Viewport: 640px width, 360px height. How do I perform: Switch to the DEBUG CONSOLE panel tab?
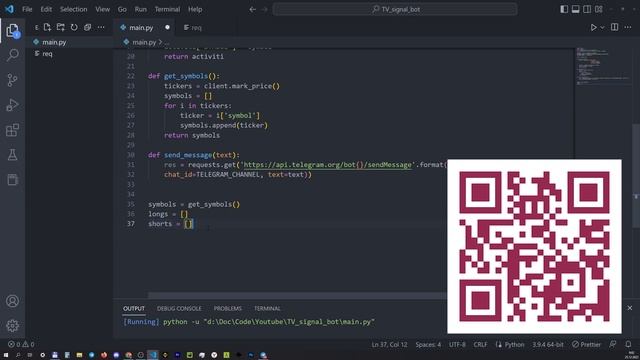point(179,309)
